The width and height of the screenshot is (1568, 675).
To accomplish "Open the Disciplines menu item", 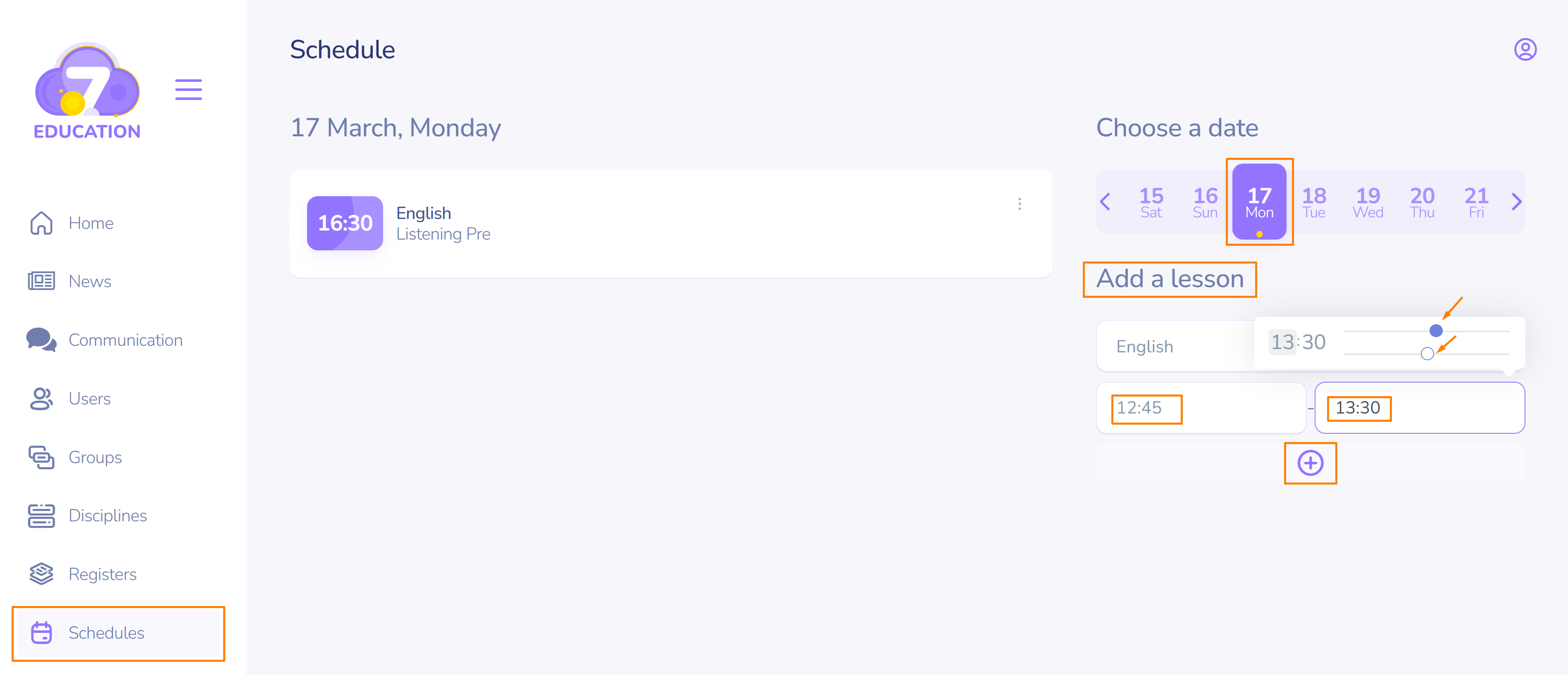I will coord(107,516).
